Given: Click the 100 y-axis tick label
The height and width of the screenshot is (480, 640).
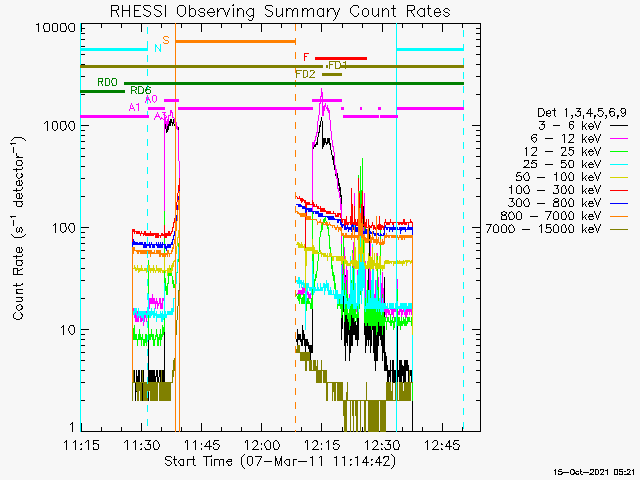Looking at the screenshot, I should click(64, 228).
